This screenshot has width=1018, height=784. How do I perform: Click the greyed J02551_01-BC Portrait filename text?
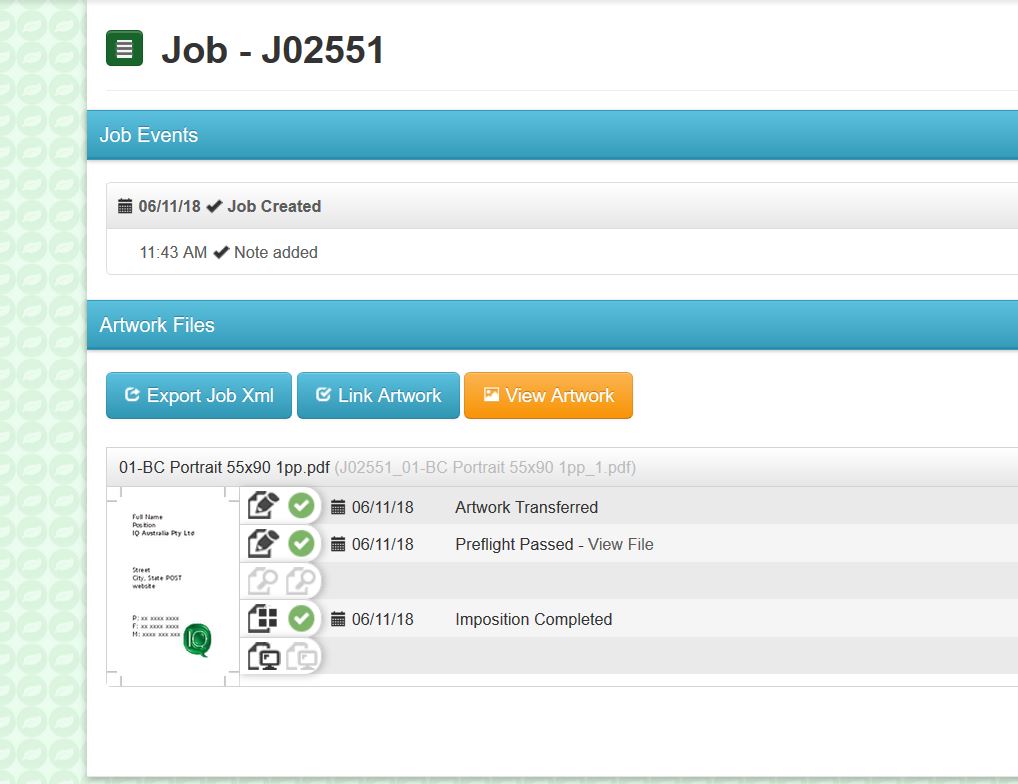pyautogui.click(x=485, y=467)
